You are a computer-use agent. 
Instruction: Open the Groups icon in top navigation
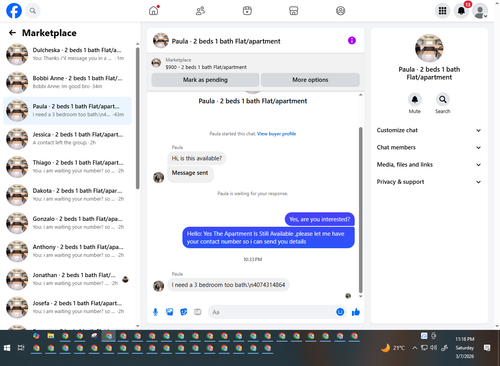[340, 11]
